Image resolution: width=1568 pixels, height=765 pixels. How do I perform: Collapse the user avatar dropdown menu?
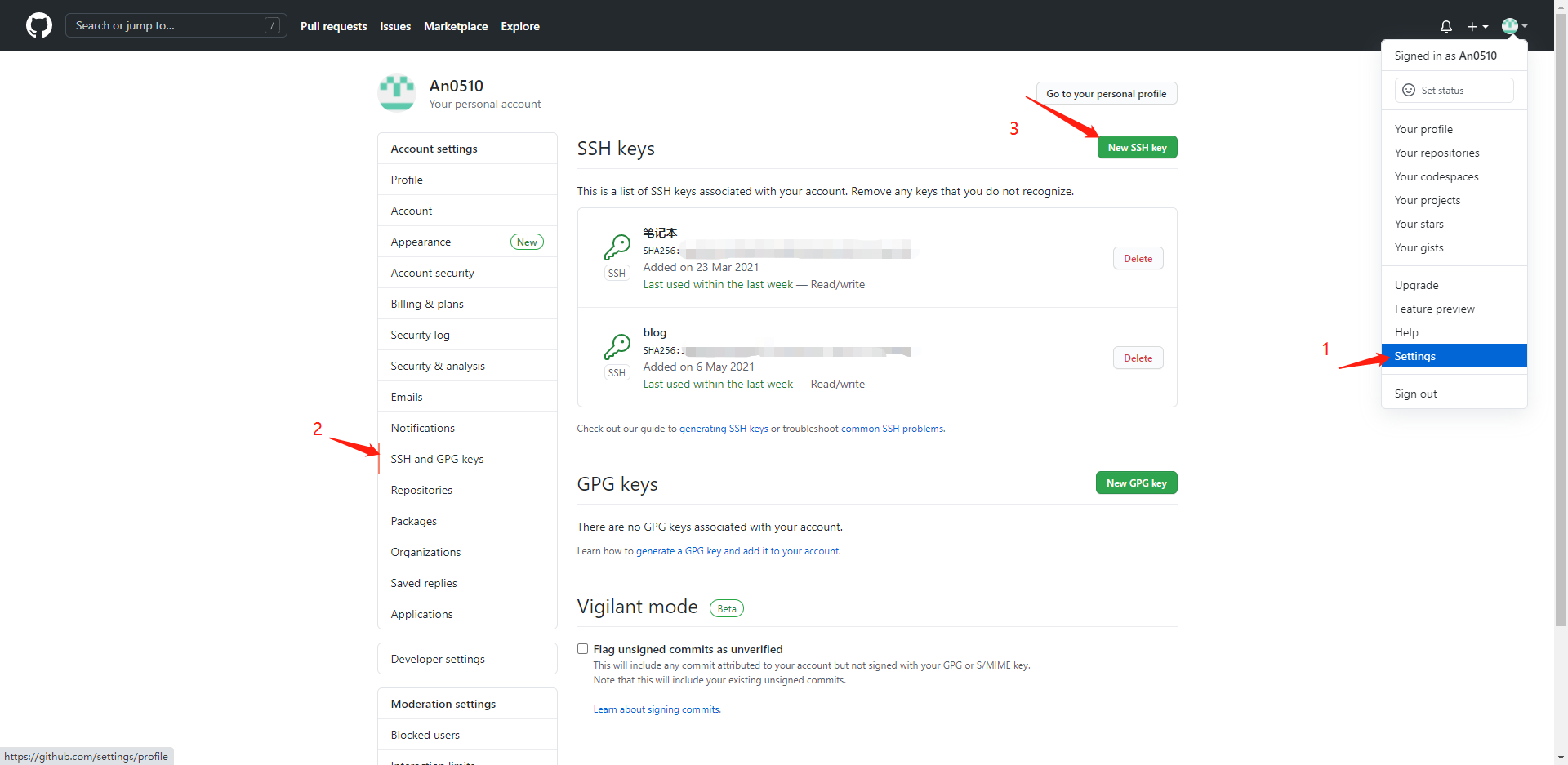pos(1514,26)
